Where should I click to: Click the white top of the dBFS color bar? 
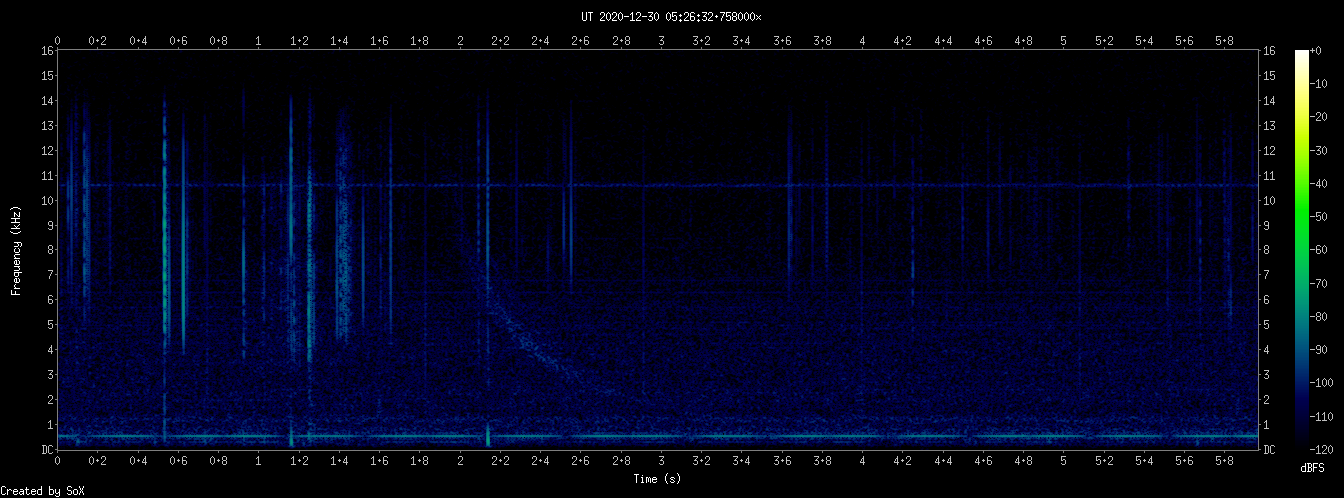pos(1301,54)
